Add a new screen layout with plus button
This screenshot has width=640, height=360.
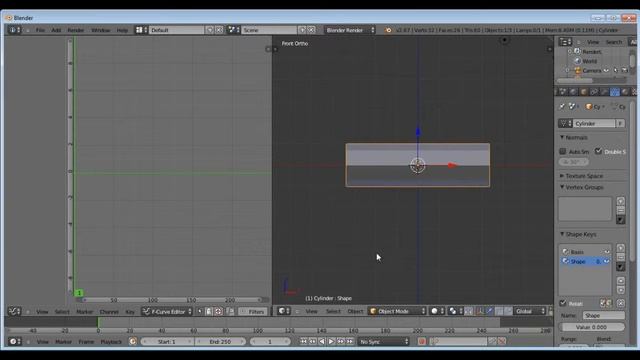[x=210, y=30]
